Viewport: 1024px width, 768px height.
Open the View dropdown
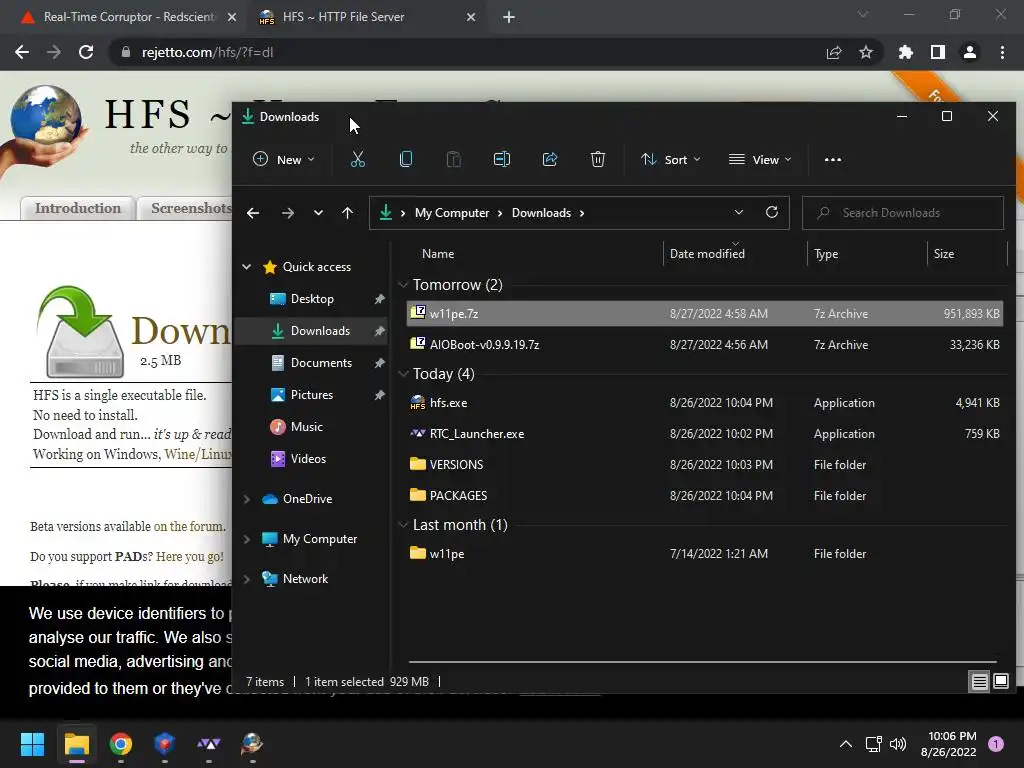(x=760, y=159)
